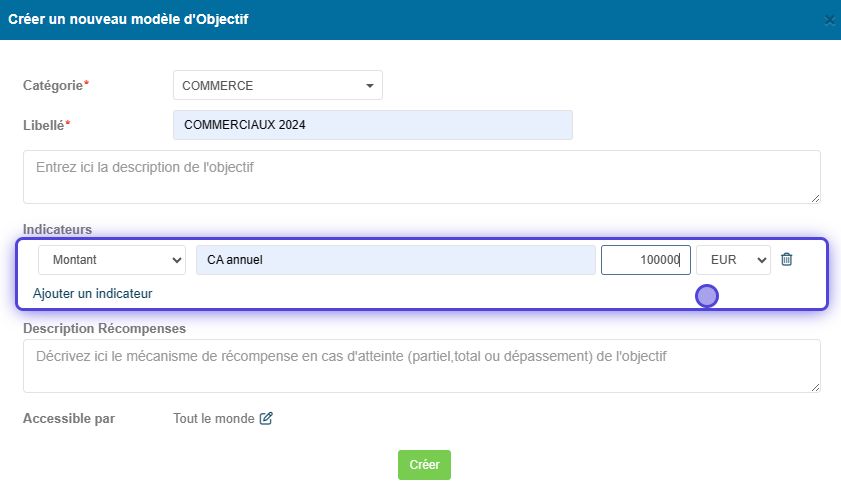Open the EUR currency dropdown

(x=733, y=260)
